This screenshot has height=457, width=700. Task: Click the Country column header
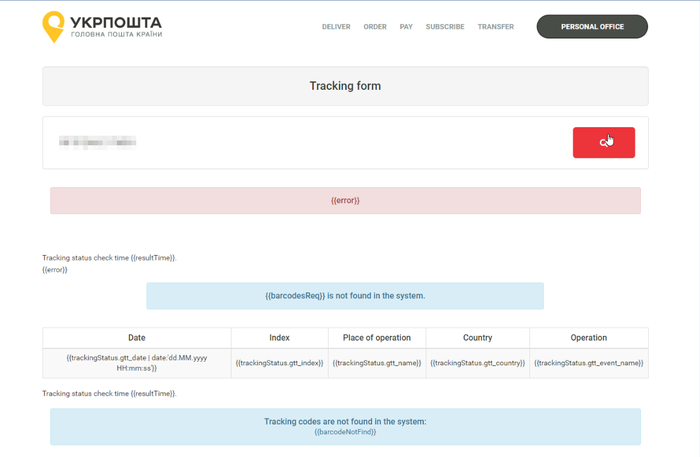pyautogui.click(x=477, y=338)
